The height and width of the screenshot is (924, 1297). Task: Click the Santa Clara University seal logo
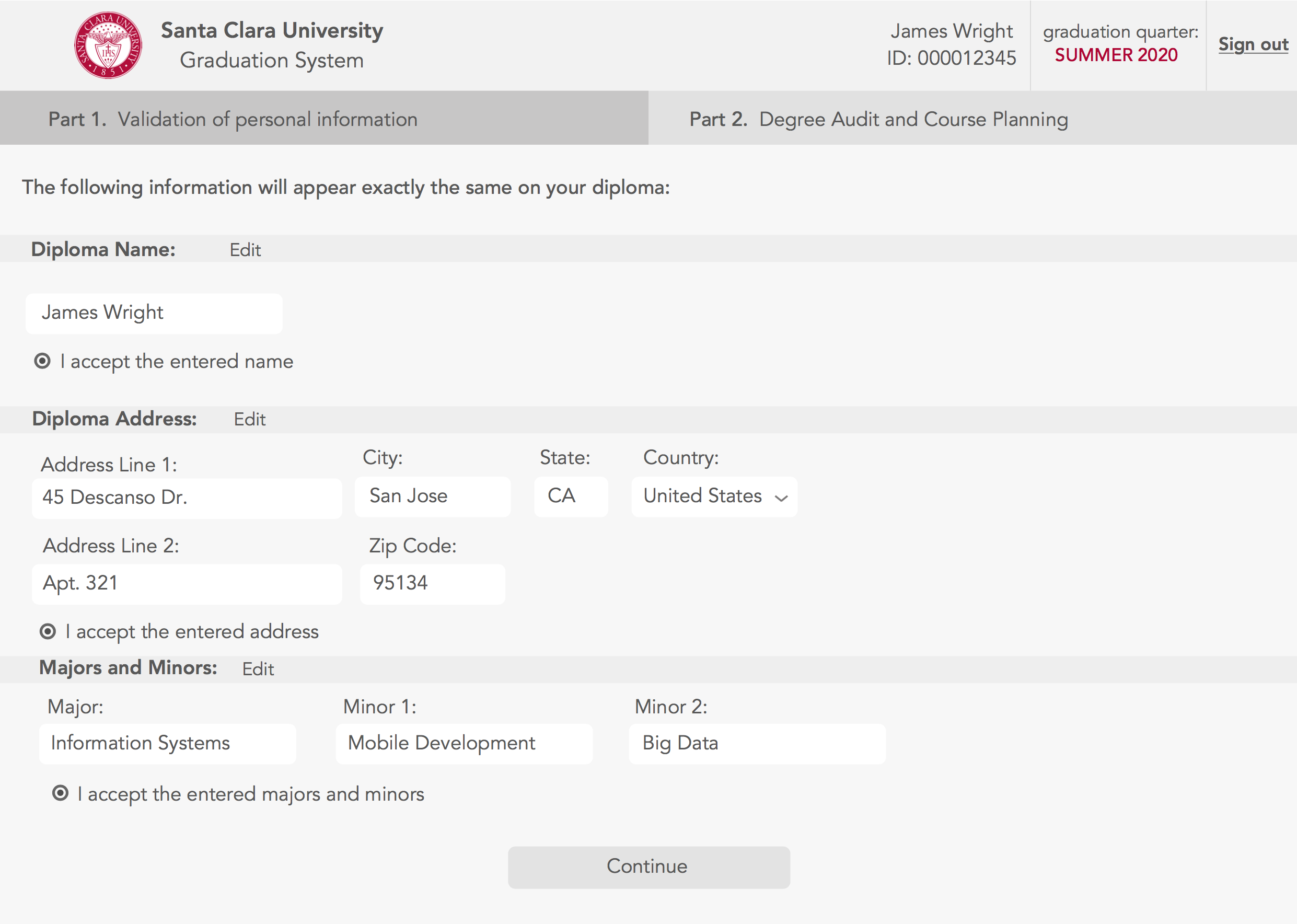[x=108, y=45]
